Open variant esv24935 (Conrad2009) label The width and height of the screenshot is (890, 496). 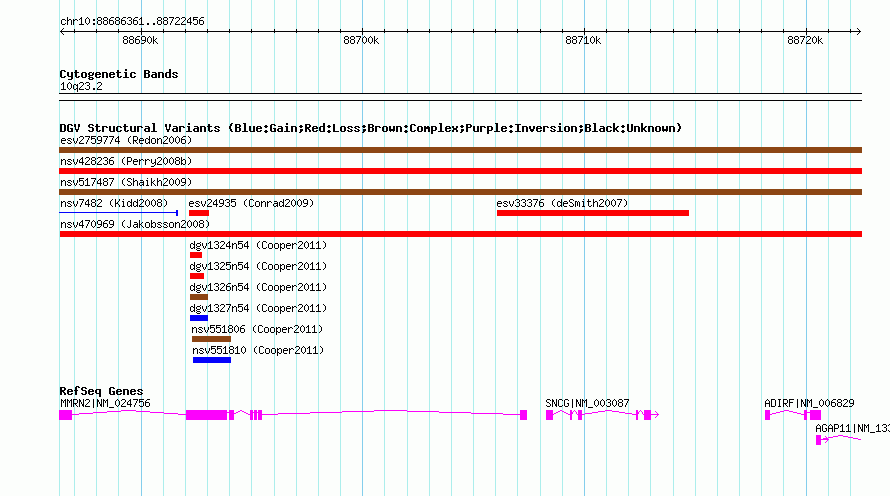pos(251,203)
